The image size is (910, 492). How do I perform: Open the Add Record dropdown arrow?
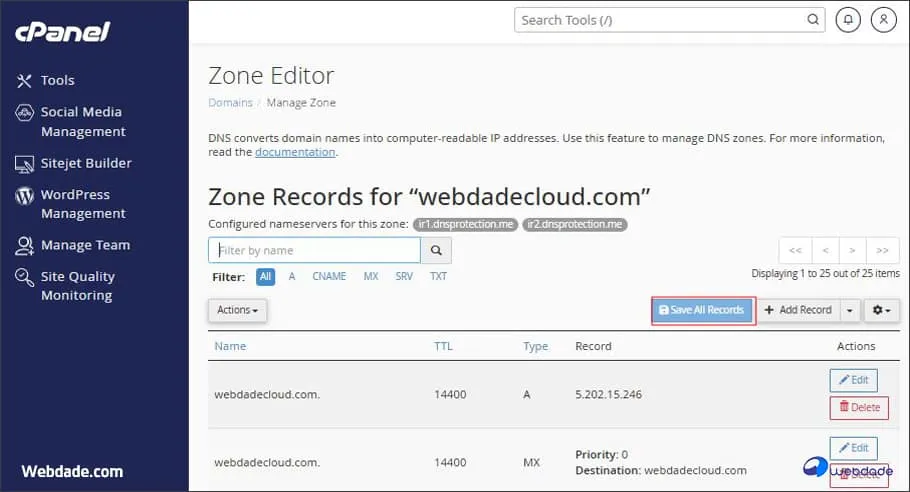click(850, 310)
